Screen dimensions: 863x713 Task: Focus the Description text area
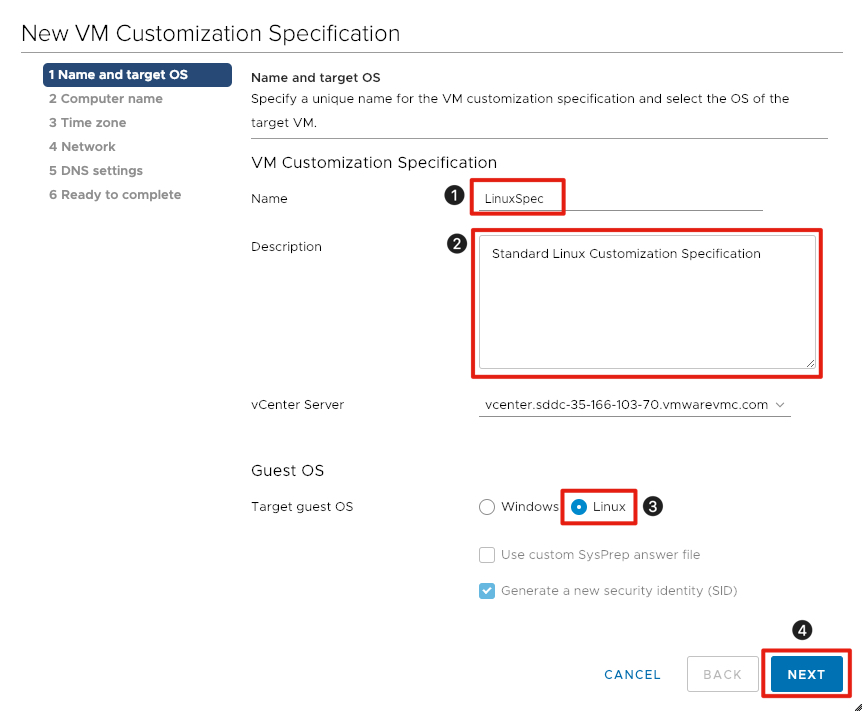647,302
